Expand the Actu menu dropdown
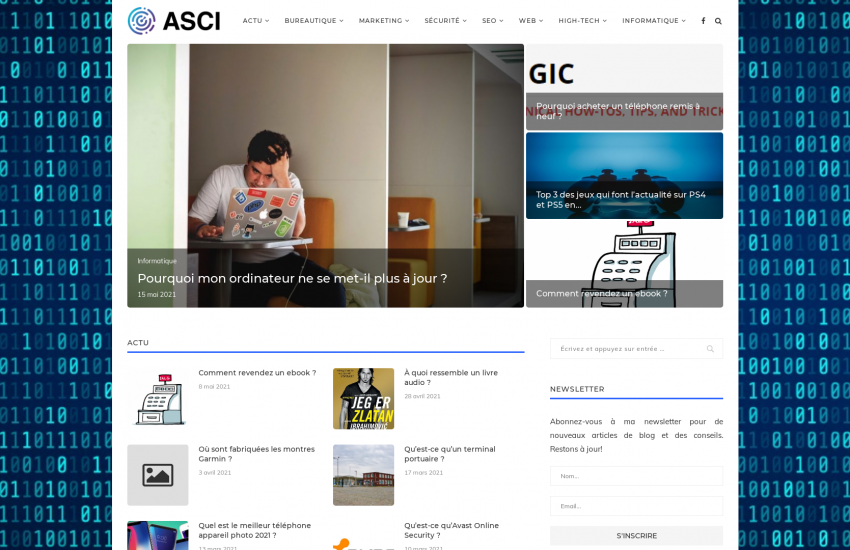This screenshot has width=850, height=550. [256, 21]
